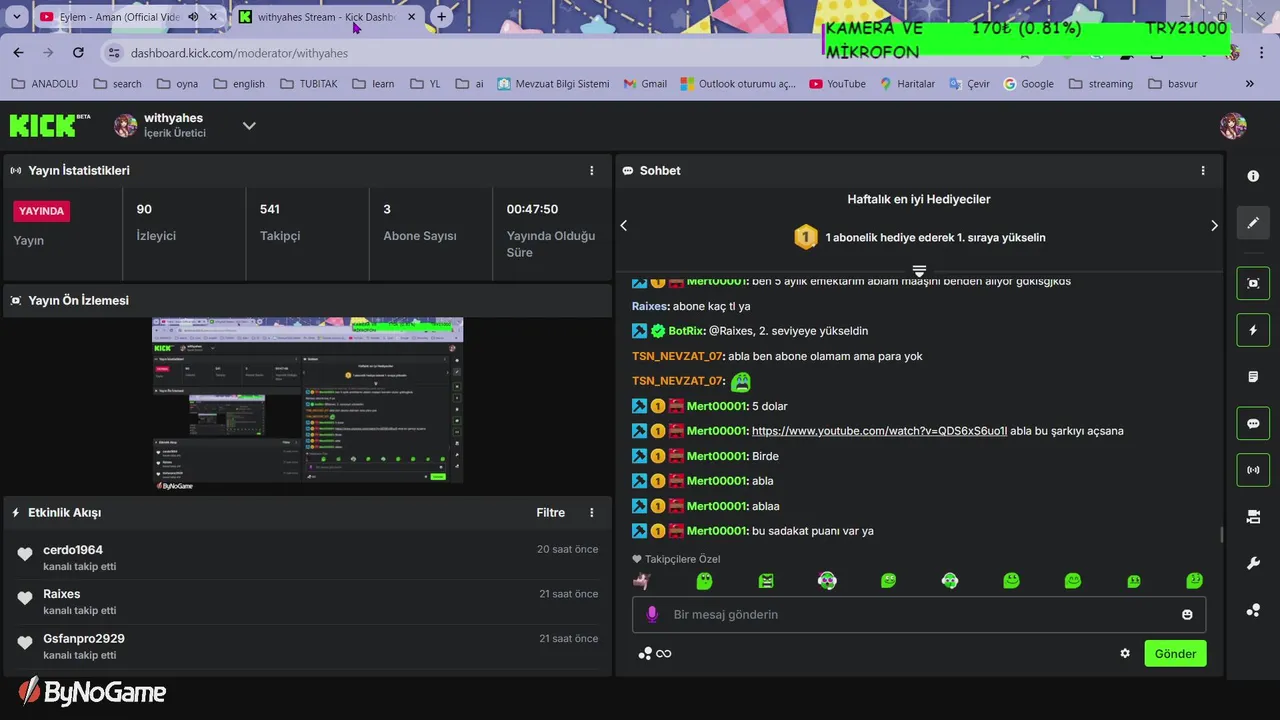Click the browser address bar URL
Image resolution: width=1280 pixels, height=720 pixels.
(239, 53)
